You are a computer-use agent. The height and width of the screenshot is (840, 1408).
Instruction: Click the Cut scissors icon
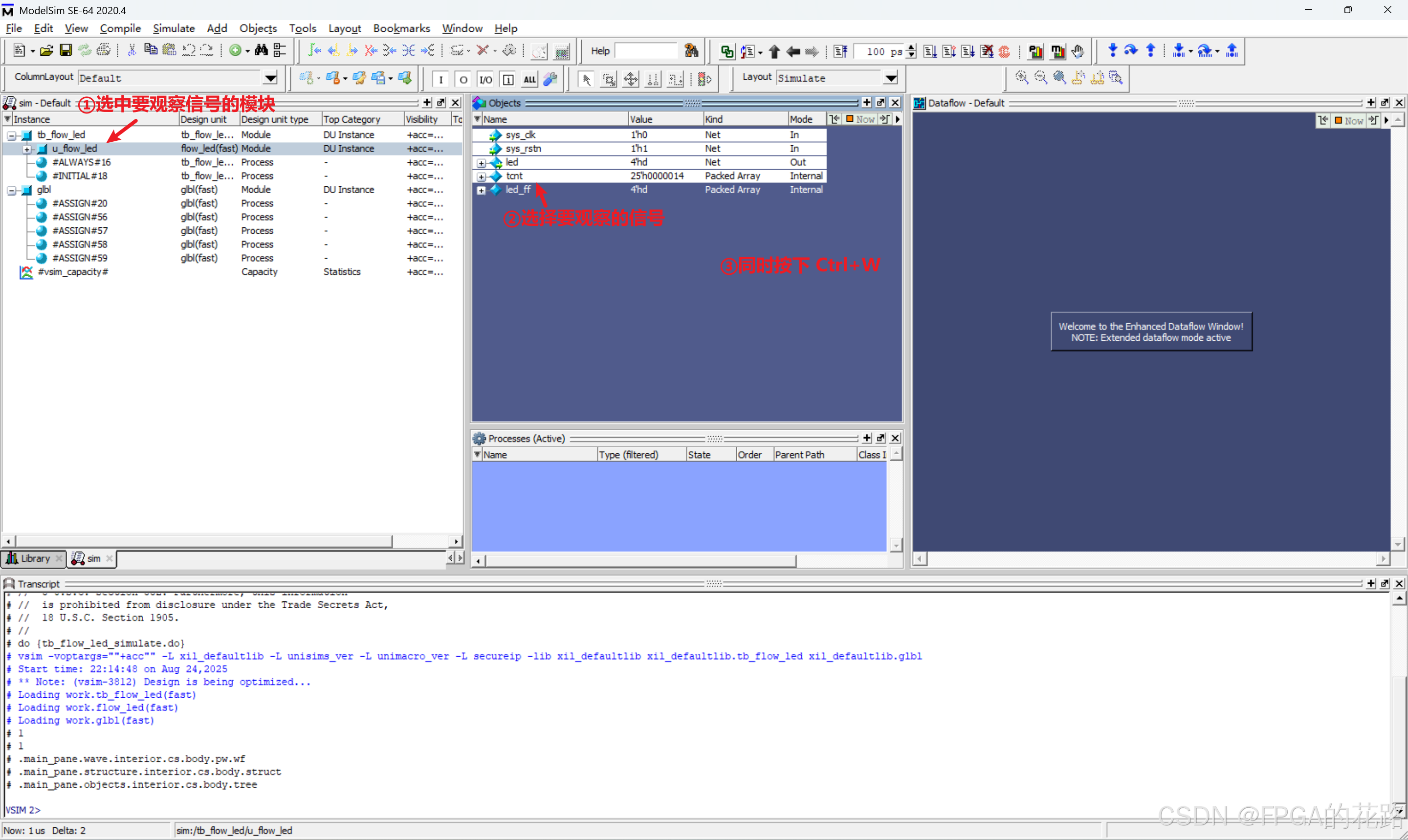point(132,51)
